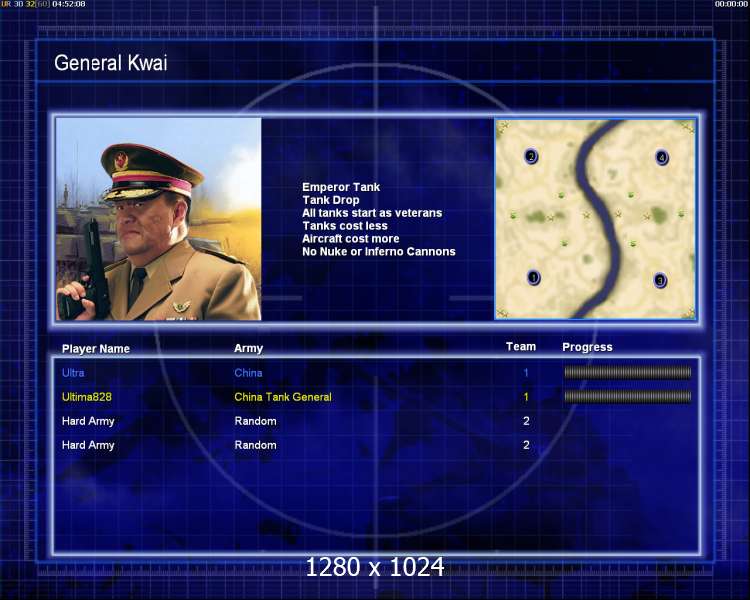The image size is (750, 600).
Task: Click start position 1 on the minimap
Action: point(533,278)
